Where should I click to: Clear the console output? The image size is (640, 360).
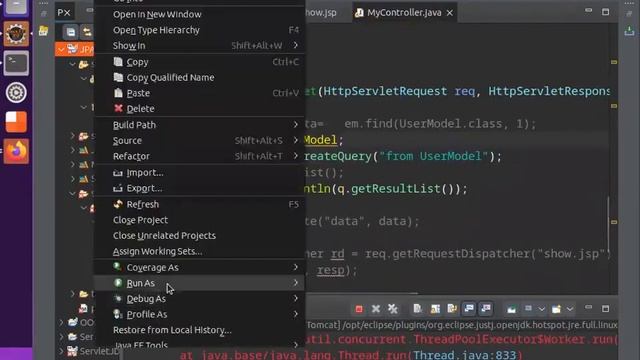pos(418,309)
